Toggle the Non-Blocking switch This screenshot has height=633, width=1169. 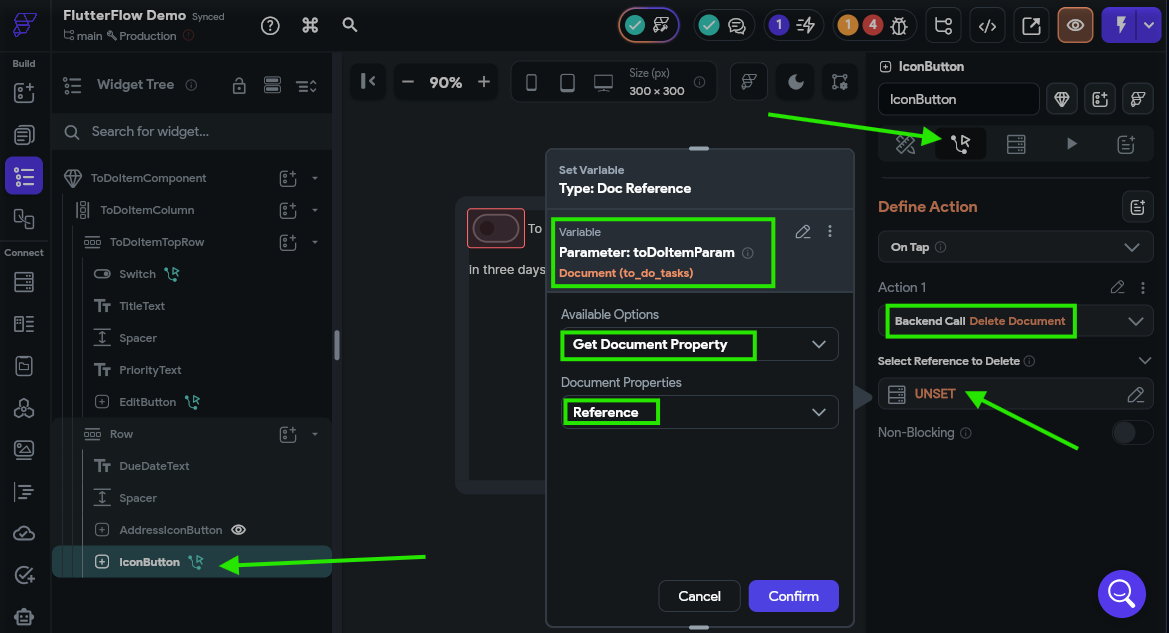[x=1132, y=432]
